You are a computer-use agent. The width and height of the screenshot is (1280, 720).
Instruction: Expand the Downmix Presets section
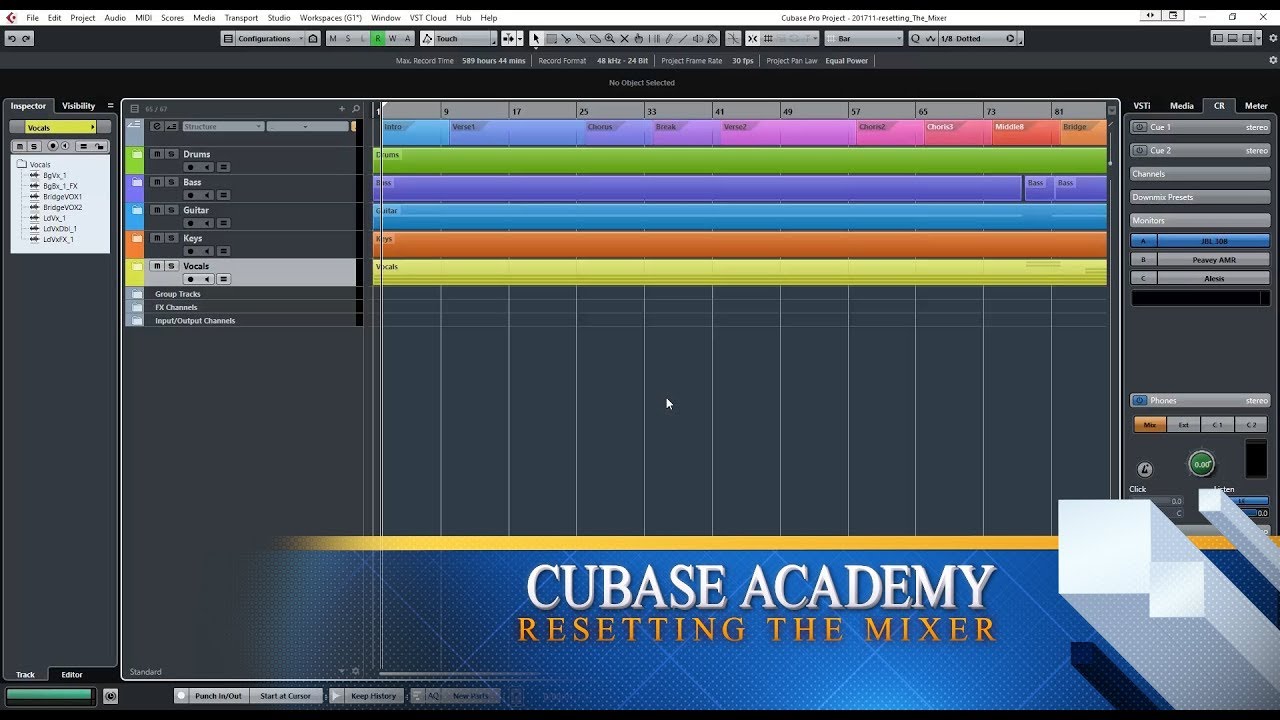(x=1200, y=197)
